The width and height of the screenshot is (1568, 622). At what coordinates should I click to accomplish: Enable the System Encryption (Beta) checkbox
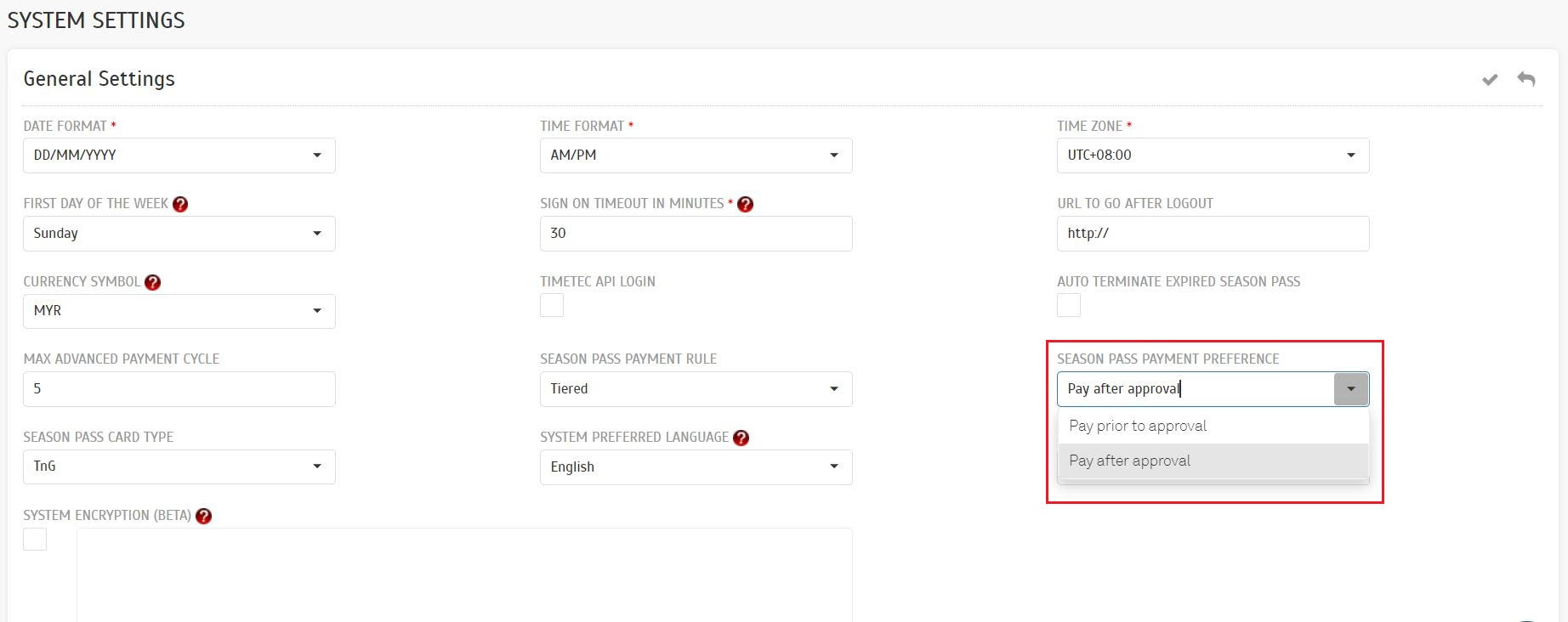(x=35, y=539)
